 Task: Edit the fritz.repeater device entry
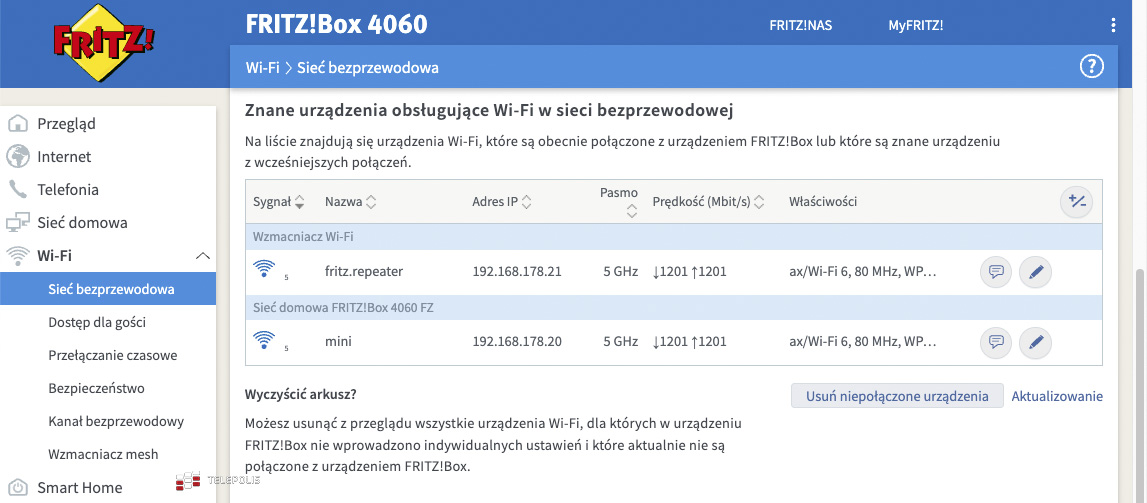tap(1035, 272)
